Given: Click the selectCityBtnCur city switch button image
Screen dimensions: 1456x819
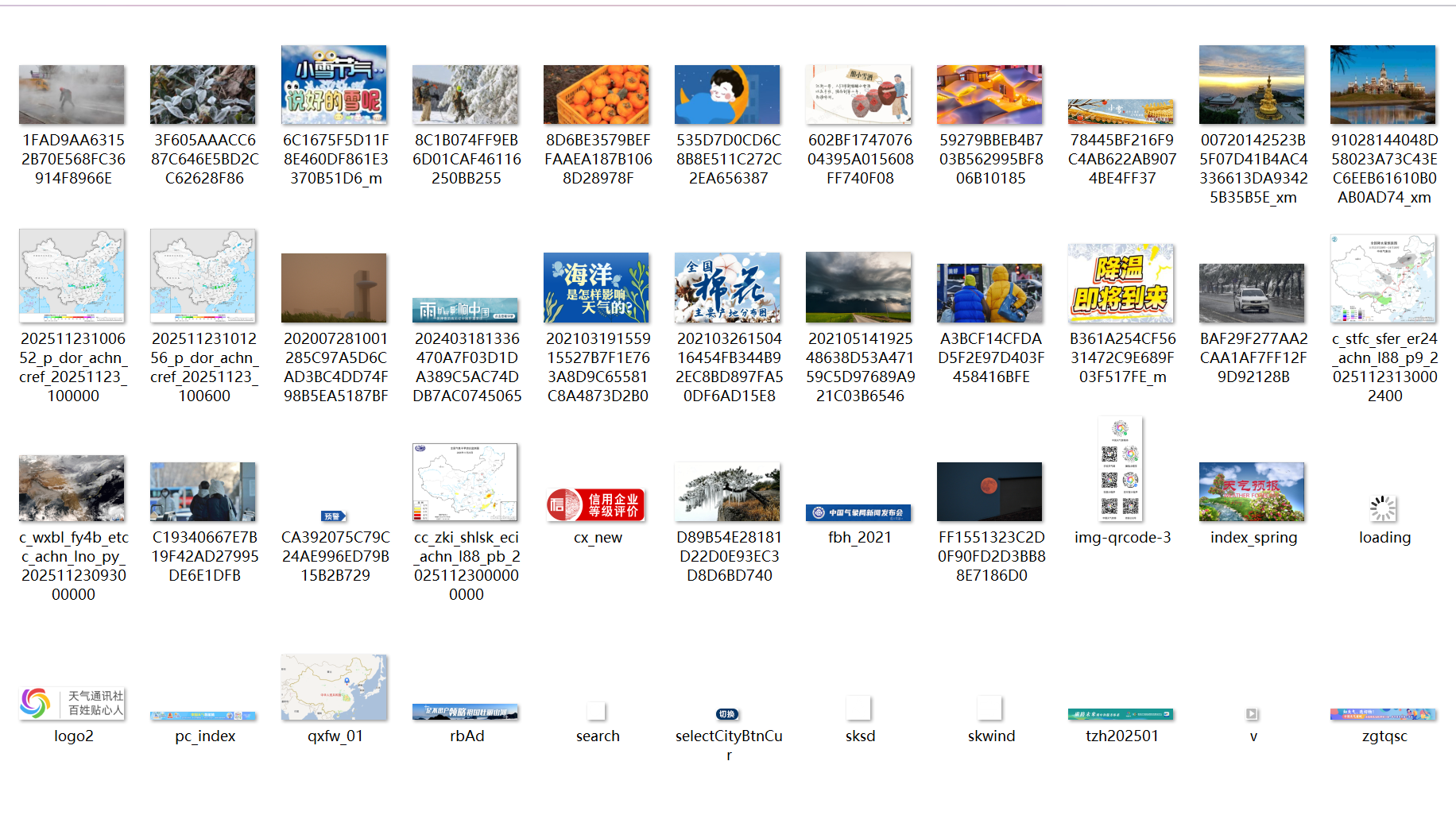Looking at the screenshot, I should click(x=728, y=714).
